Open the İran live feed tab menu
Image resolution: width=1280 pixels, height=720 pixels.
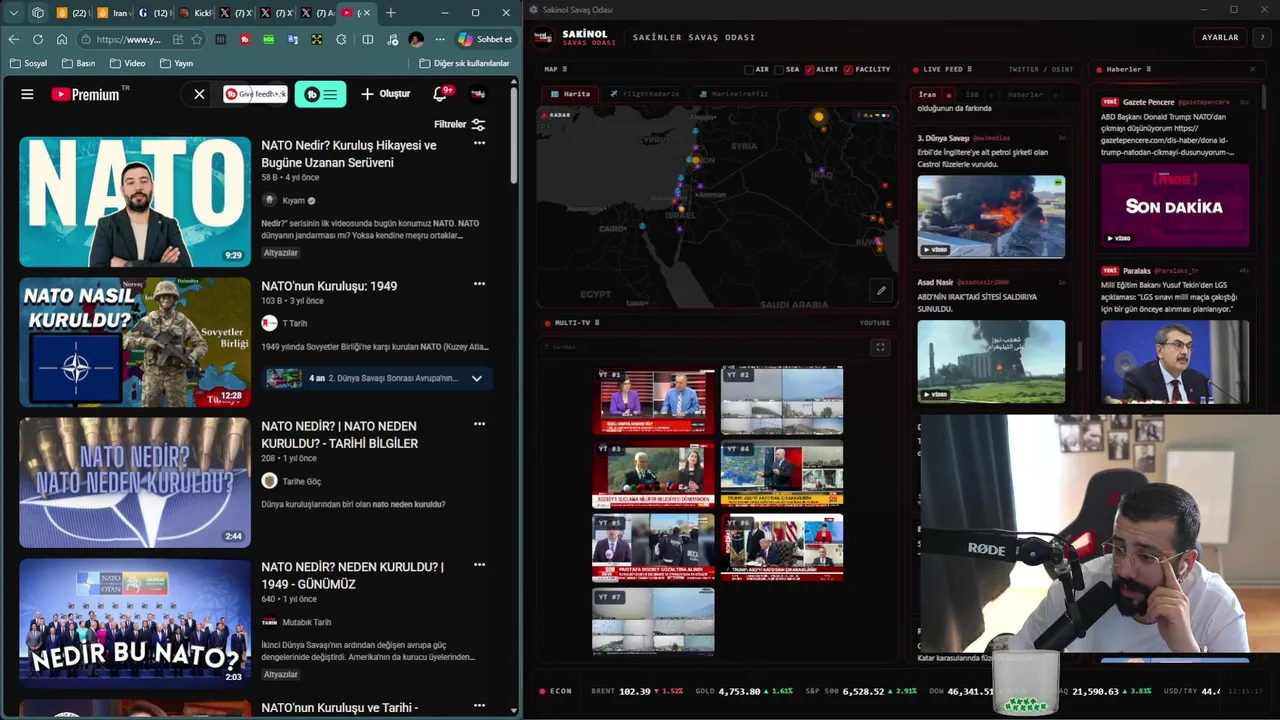pos(947,95)
